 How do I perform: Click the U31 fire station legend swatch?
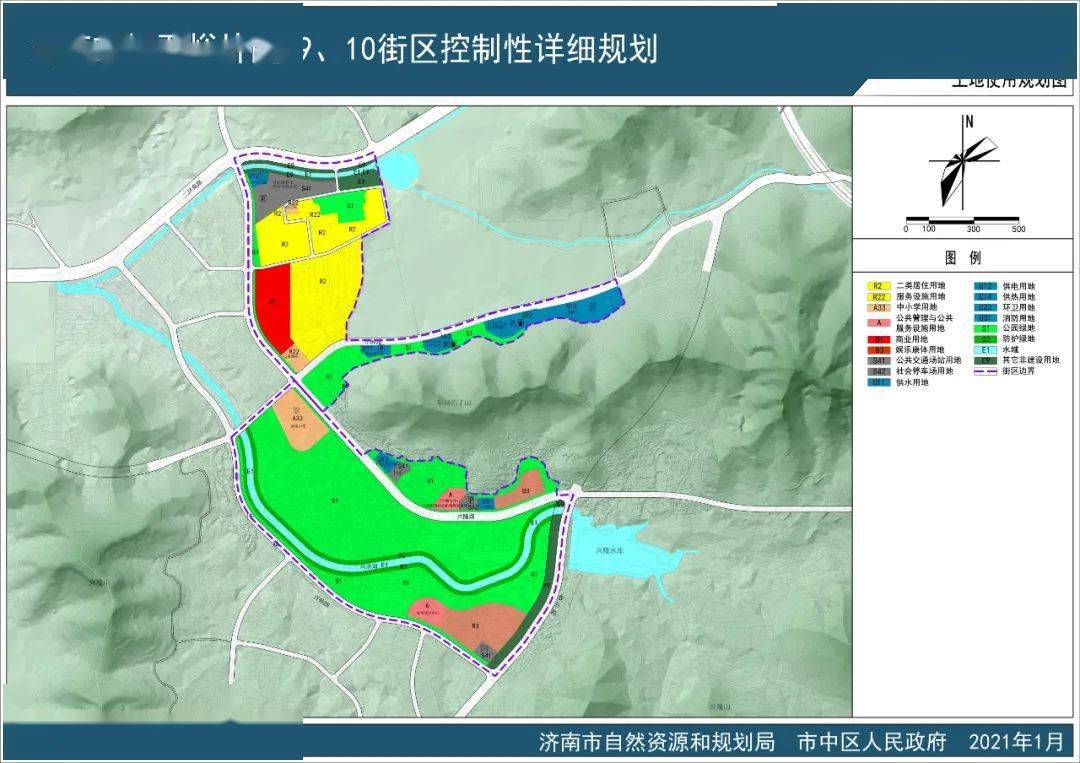click(x=986, y=318)
